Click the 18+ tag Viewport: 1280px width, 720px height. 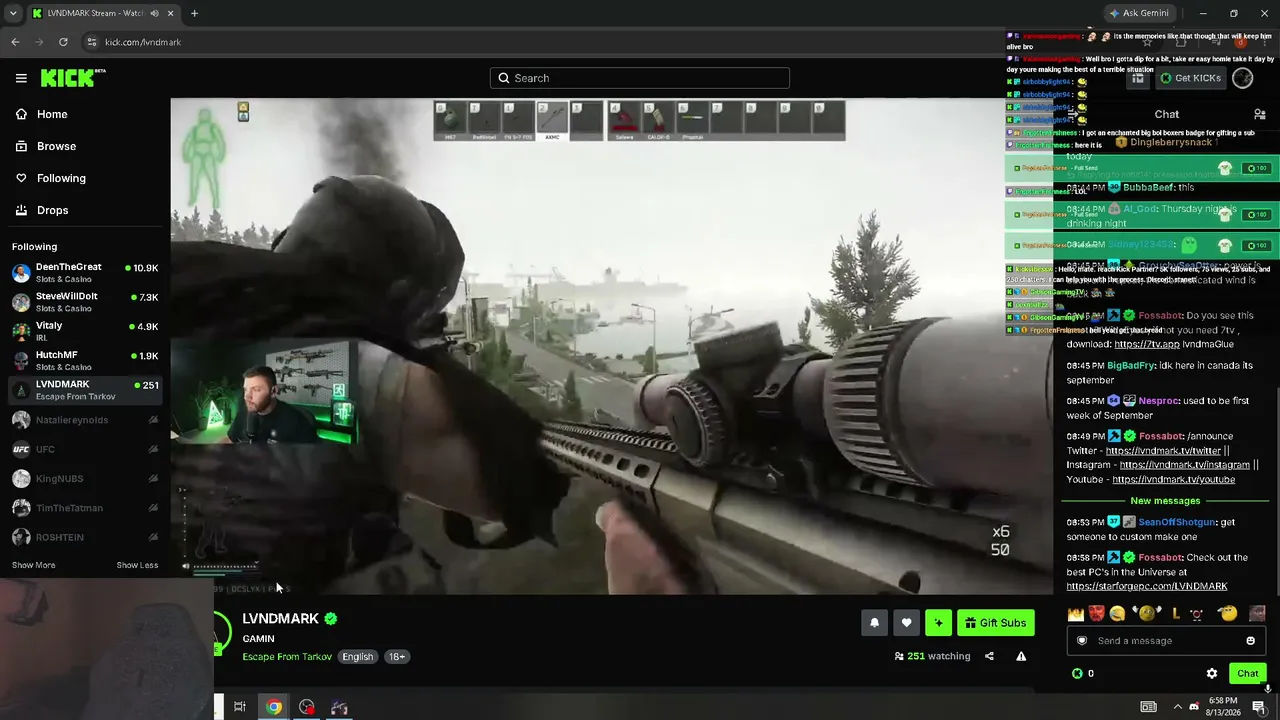click(397, 657)
